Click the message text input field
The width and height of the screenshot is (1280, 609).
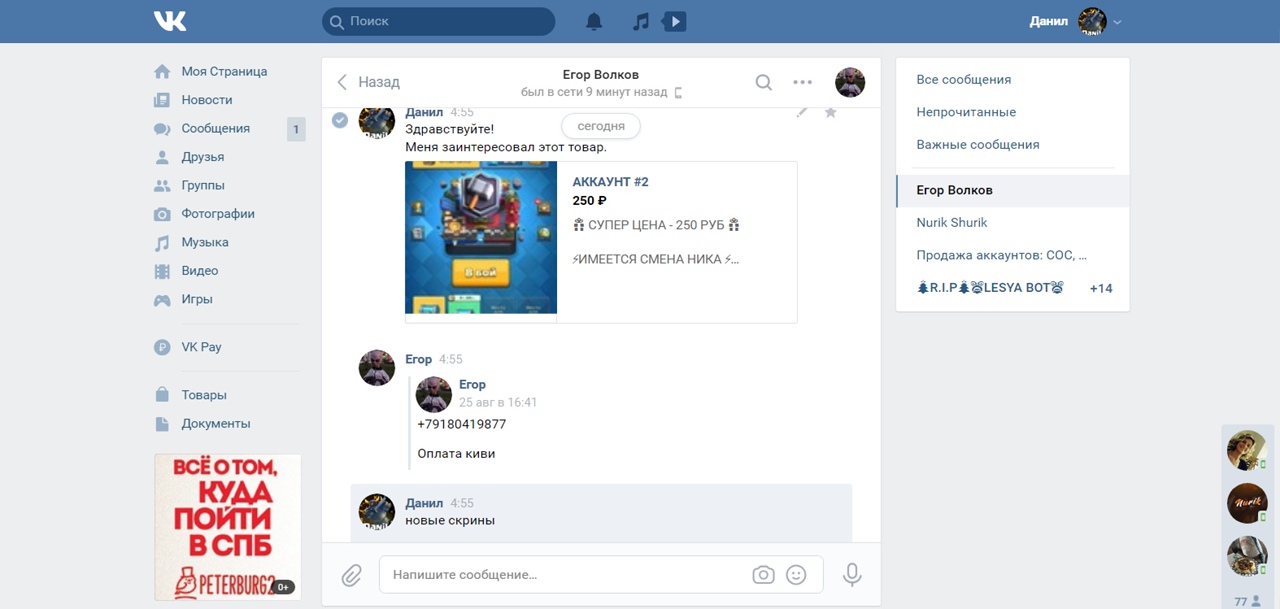tap(565, 575)
